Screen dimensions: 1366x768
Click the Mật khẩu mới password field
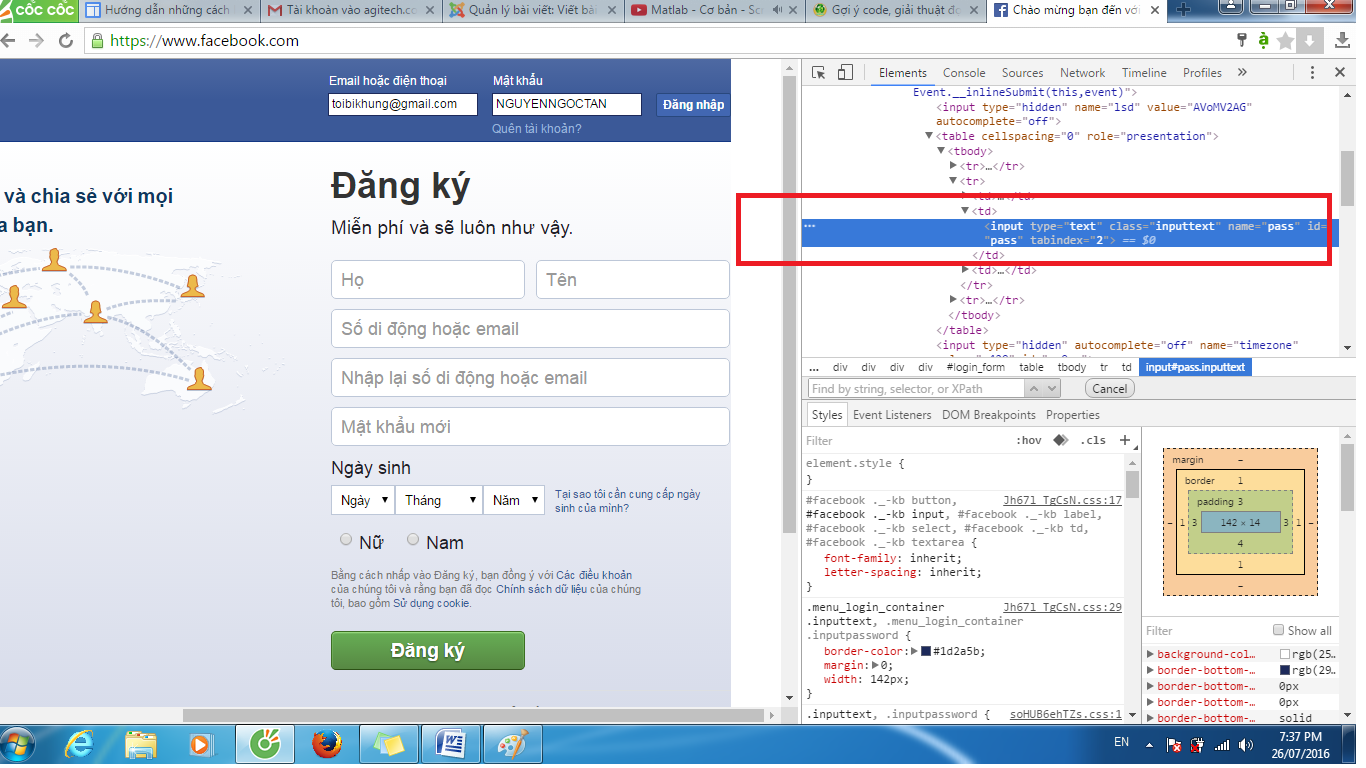[x=530, y=427]
